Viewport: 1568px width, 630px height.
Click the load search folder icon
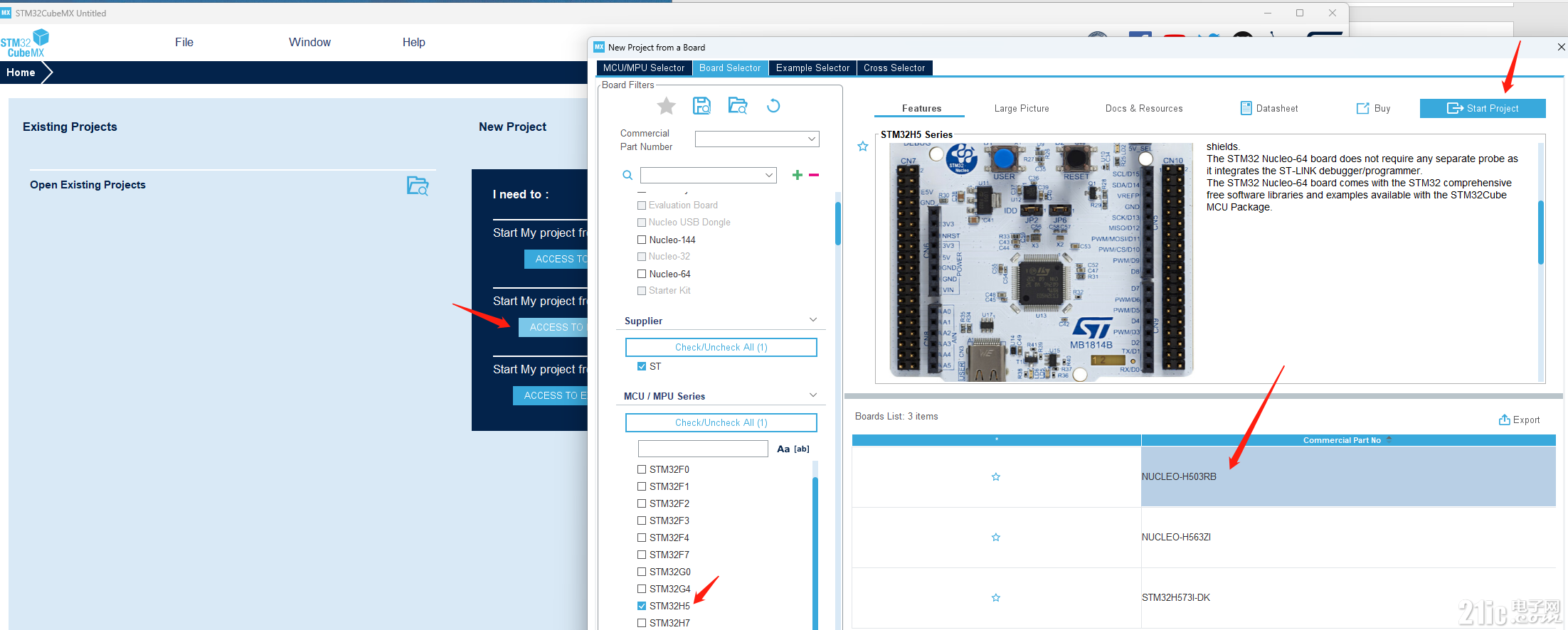pos(738,106)
